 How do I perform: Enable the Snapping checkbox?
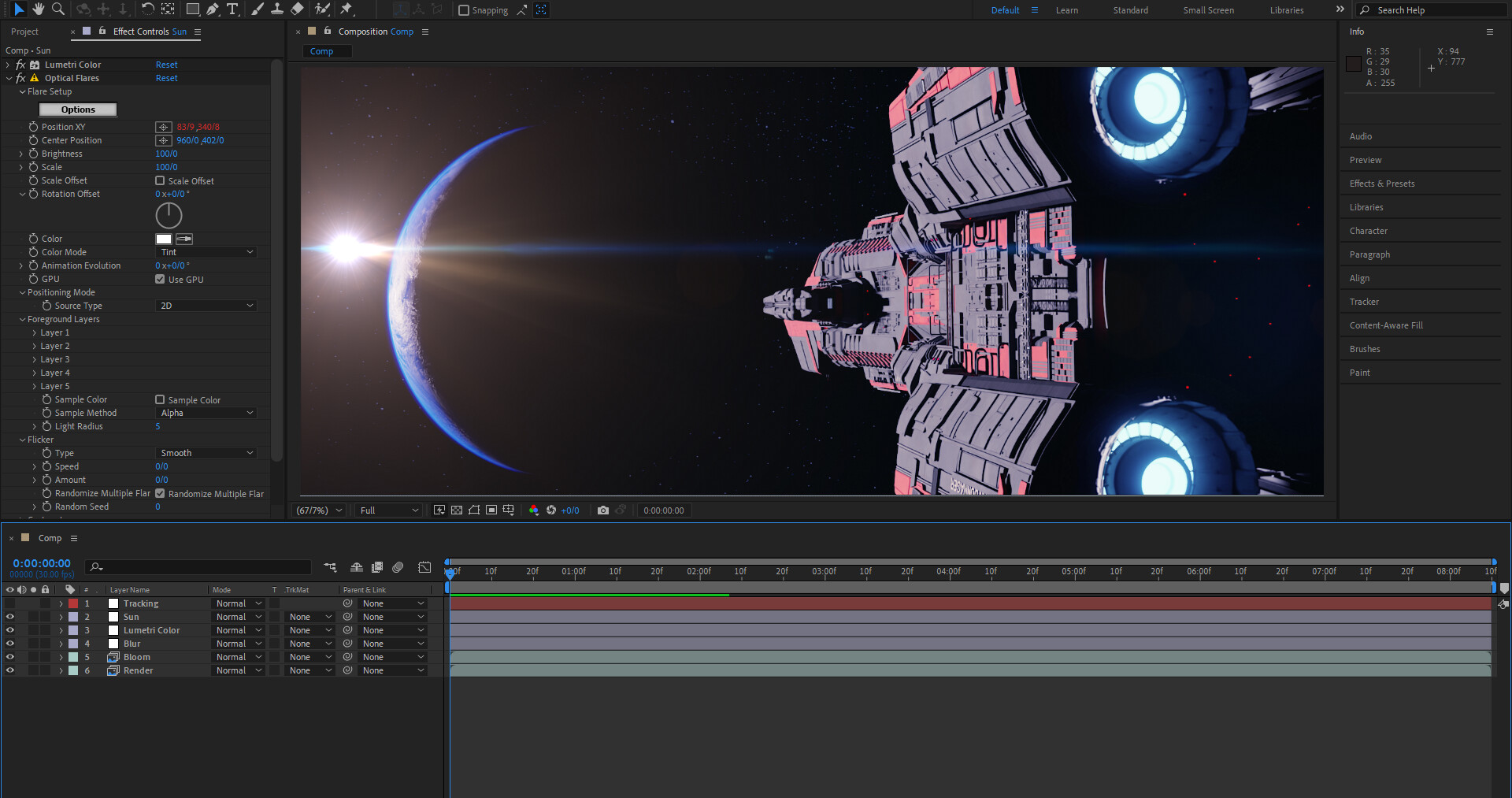(464, 10)
